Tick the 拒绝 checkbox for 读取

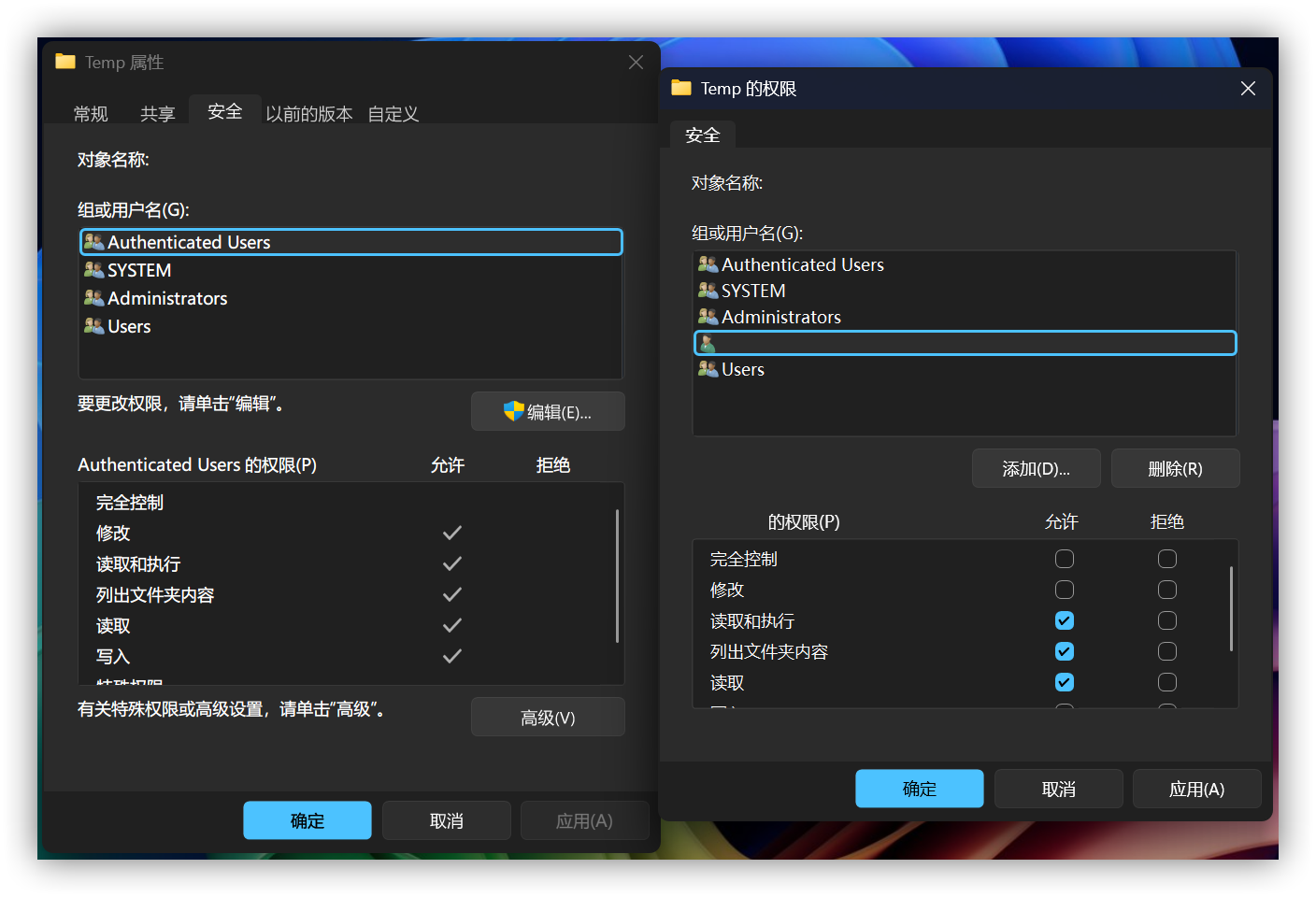[x=1167, y=682]
